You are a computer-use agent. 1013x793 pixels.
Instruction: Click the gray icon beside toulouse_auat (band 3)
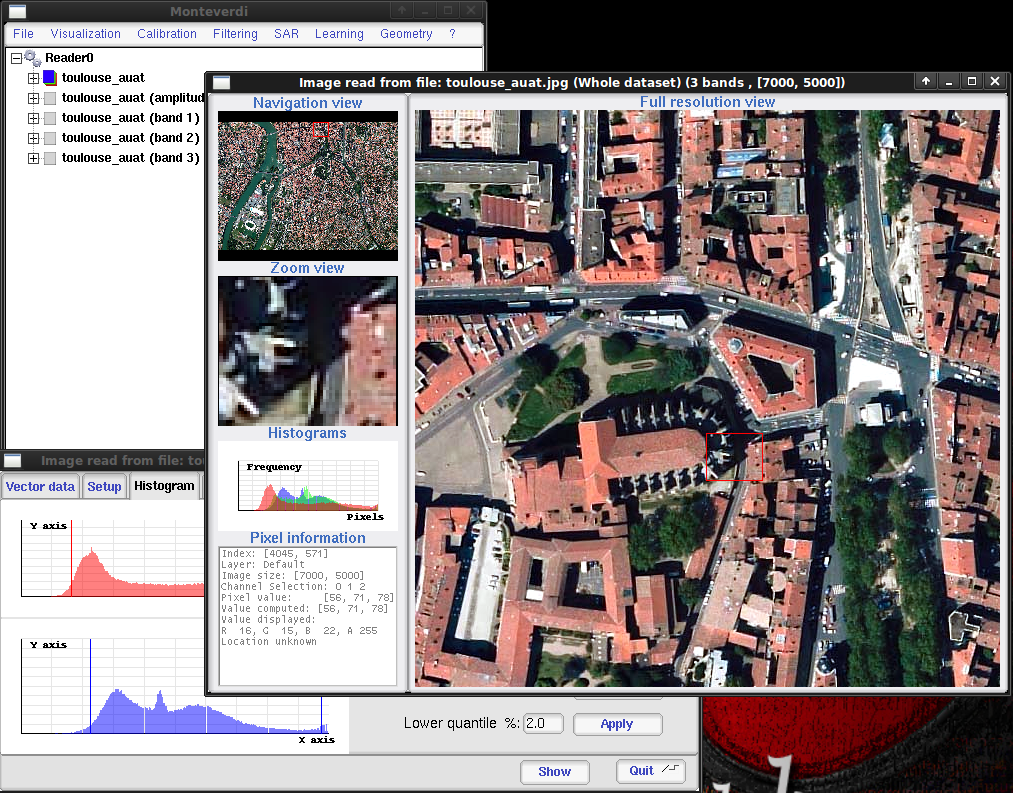click(50, 158)
